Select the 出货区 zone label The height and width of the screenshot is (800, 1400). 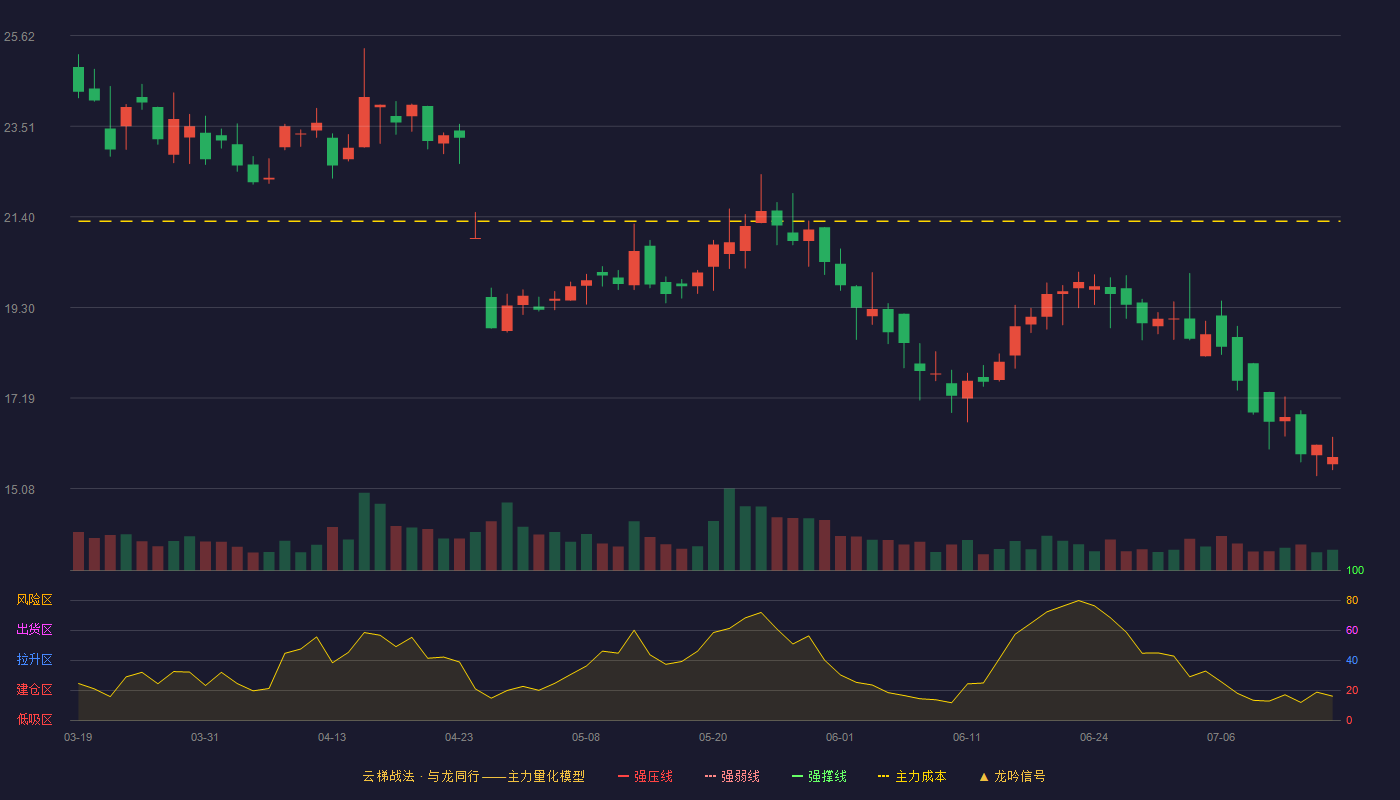[34, 630]
